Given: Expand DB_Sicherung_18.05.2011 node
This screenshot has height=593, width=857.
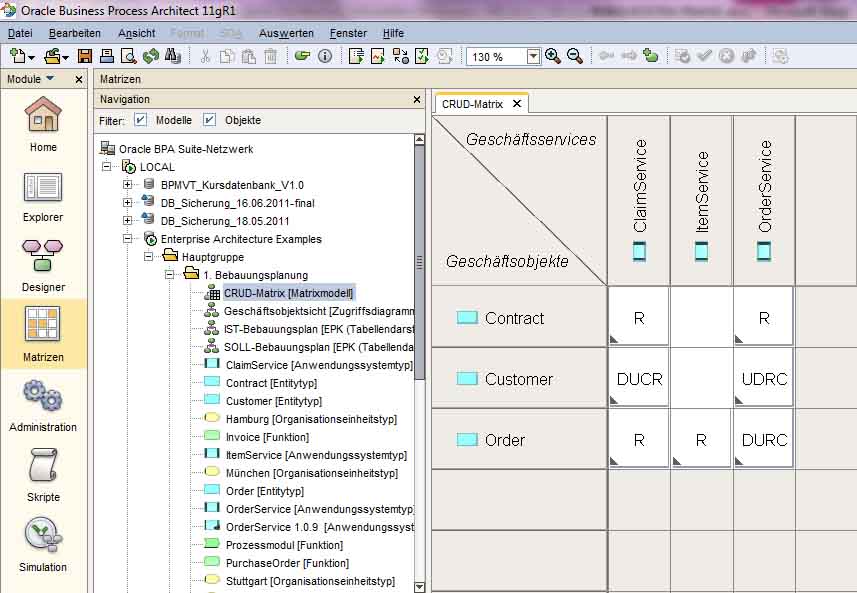Looking at the screenshot, I should click(x=127, y=221).
